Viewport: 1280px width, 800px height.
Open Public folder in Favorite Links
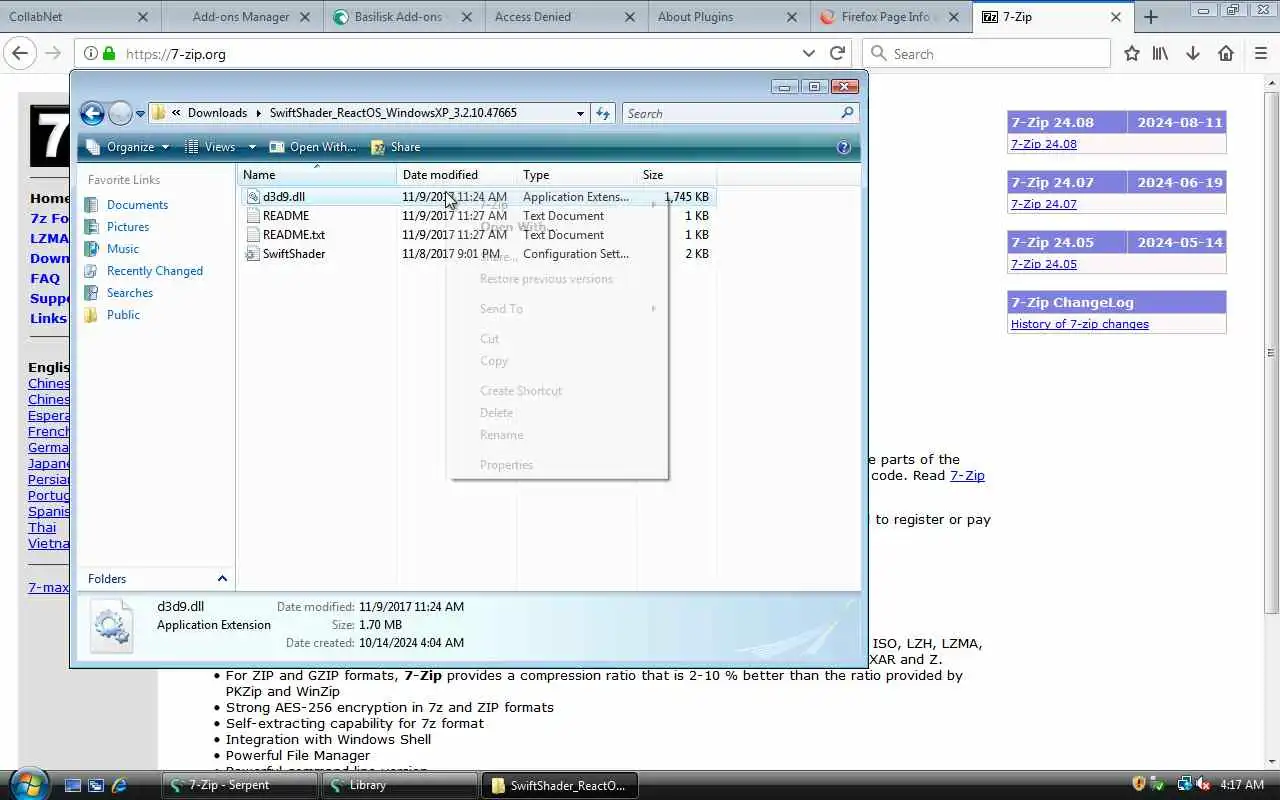[123, 315]
